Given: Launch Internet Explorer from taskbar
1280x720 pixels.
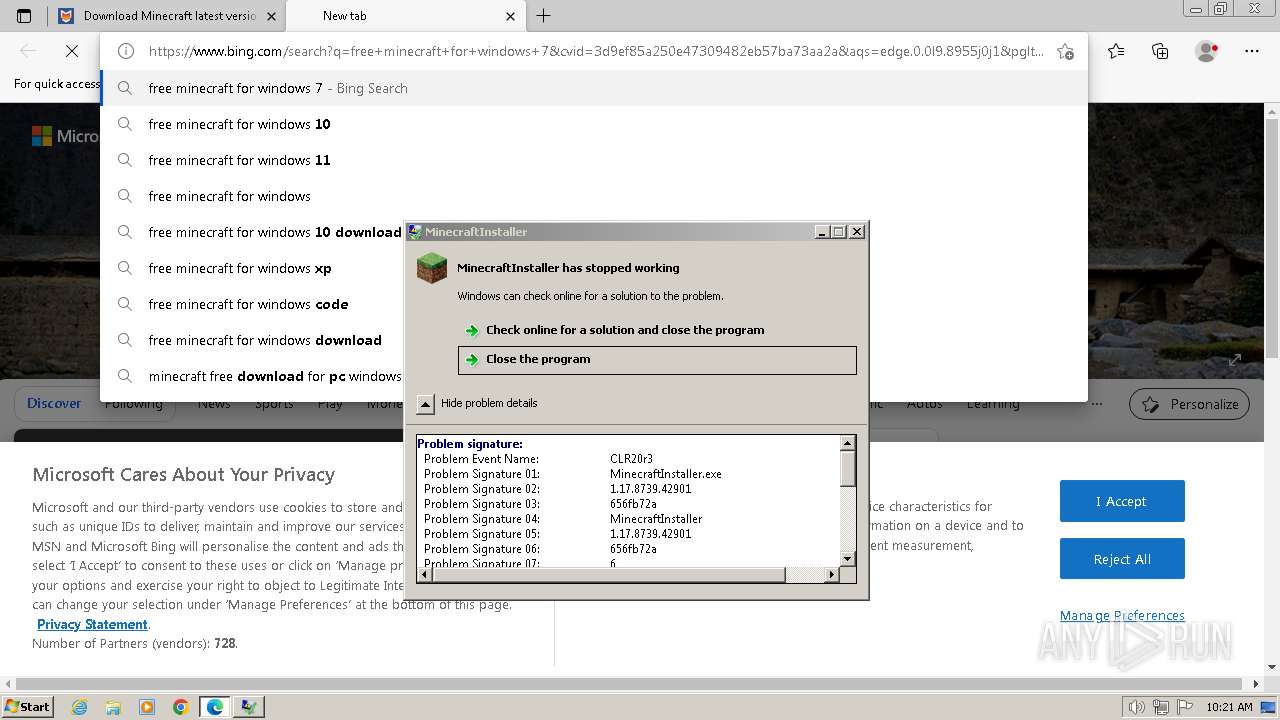Looking at the screenshot, I should coord(80,707).
